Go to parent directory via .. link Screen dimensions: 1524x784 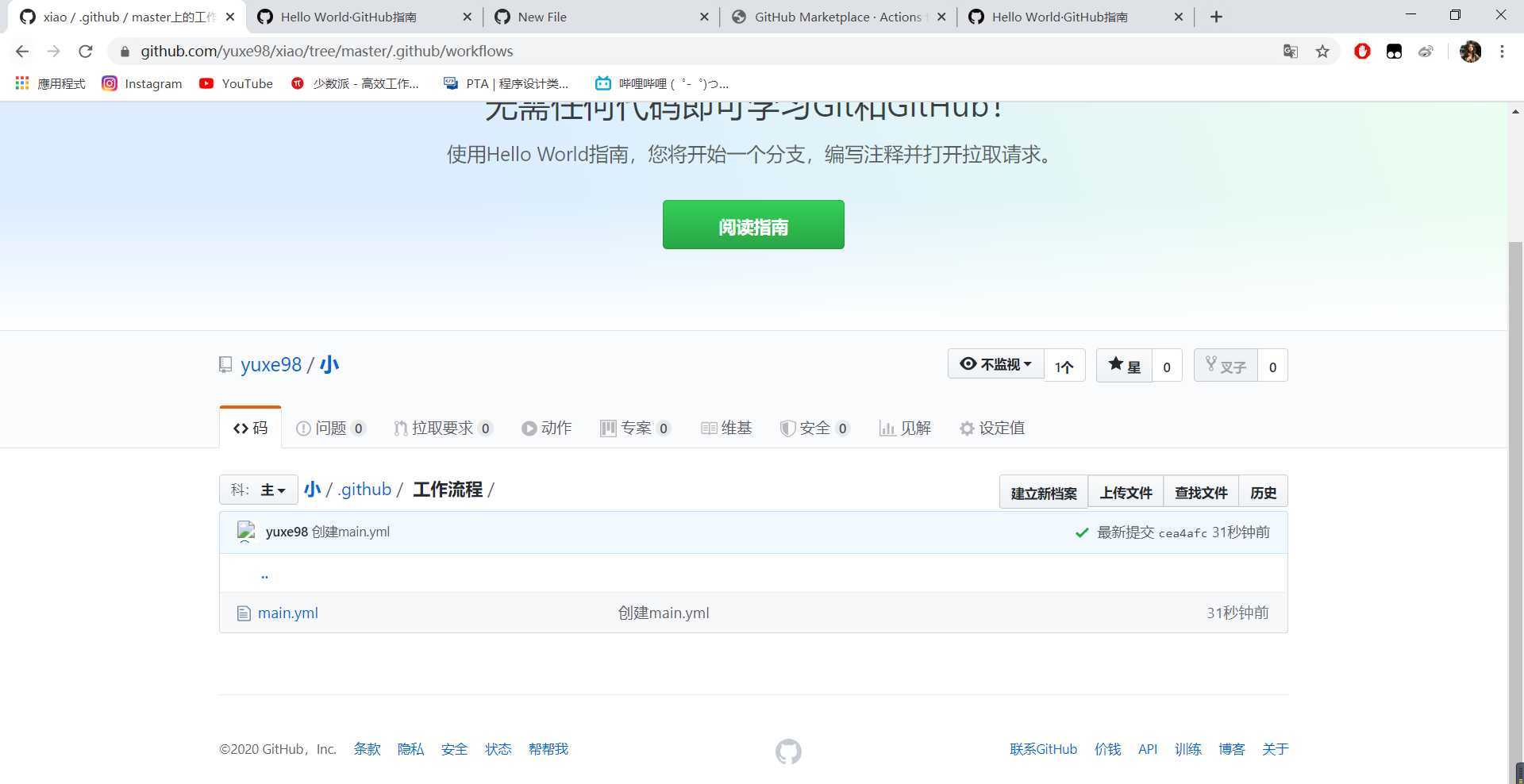264,575
